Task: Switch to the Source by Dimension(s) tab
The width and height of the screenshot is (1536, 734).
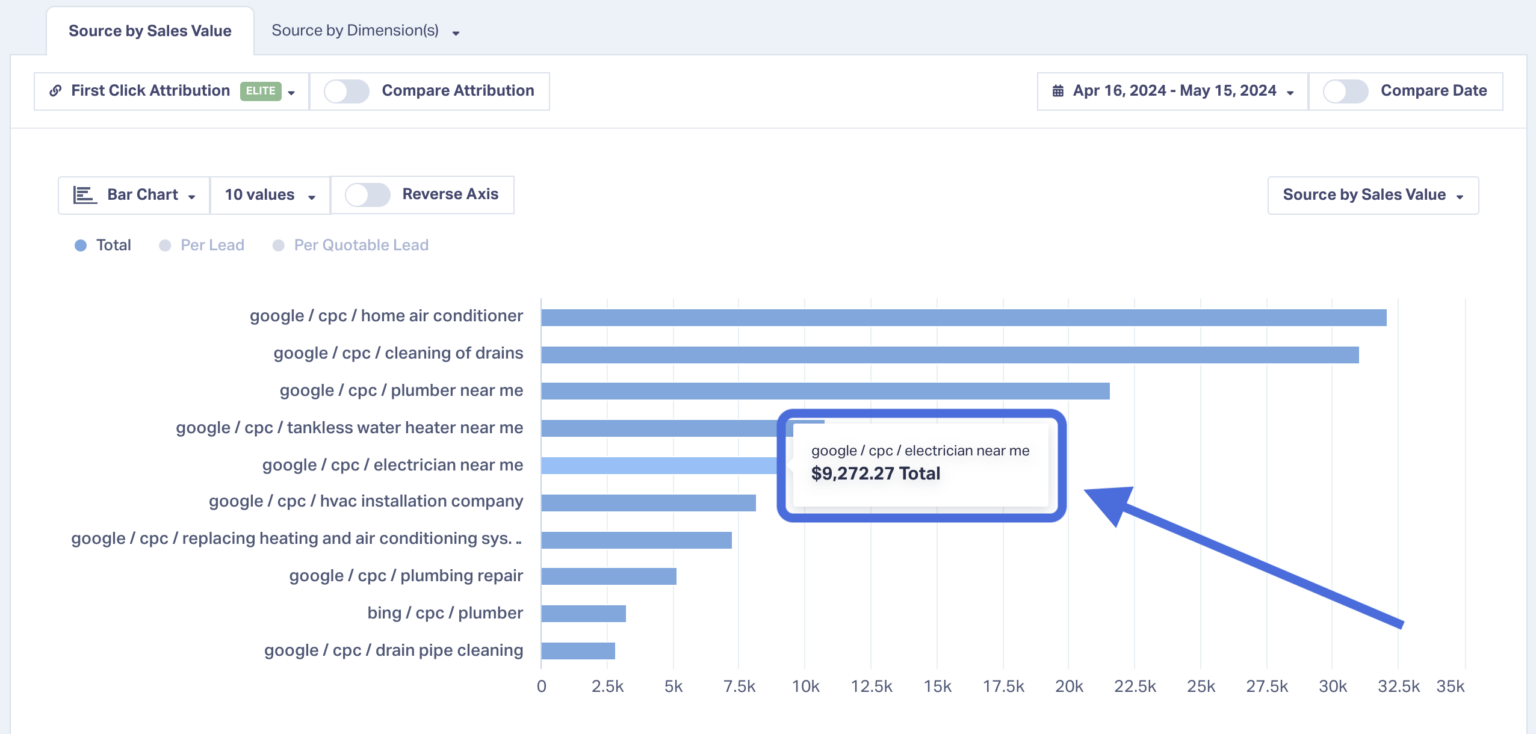Action: (356, 30)
